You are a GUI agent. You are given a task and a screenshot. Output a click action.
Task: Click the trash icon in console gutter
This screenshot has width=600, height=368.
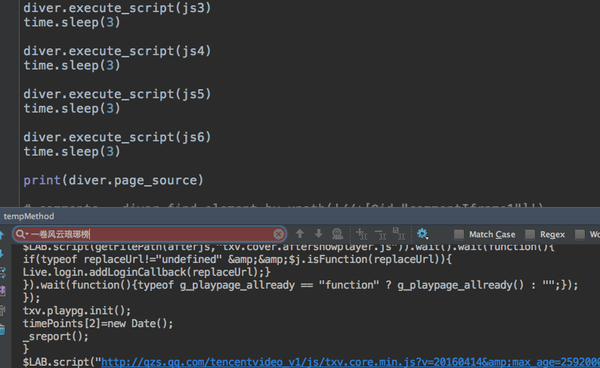point(2,329)
